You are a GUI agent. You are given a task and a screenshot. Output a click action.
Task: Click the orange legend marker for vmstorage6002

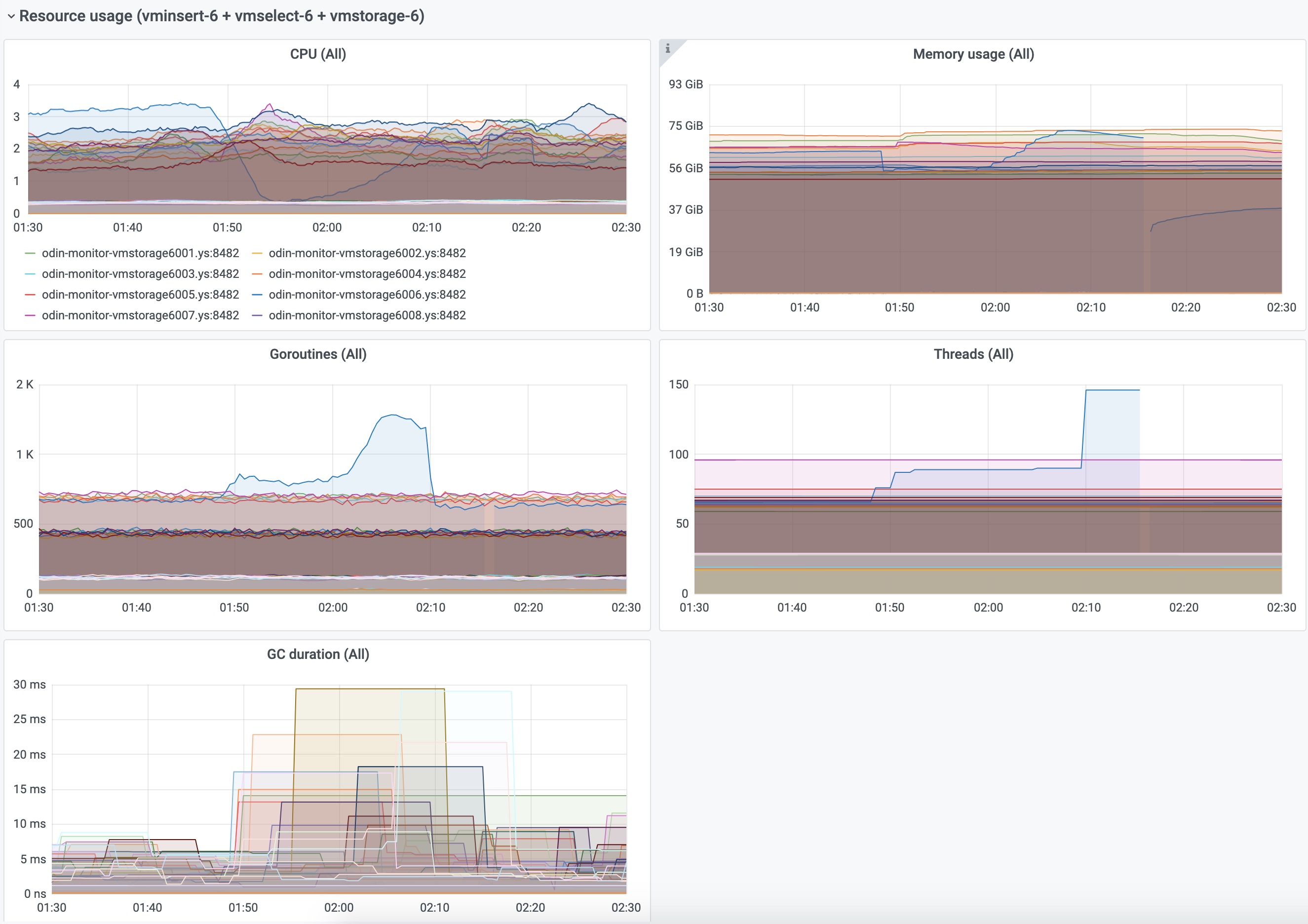[x=258, y=253]
